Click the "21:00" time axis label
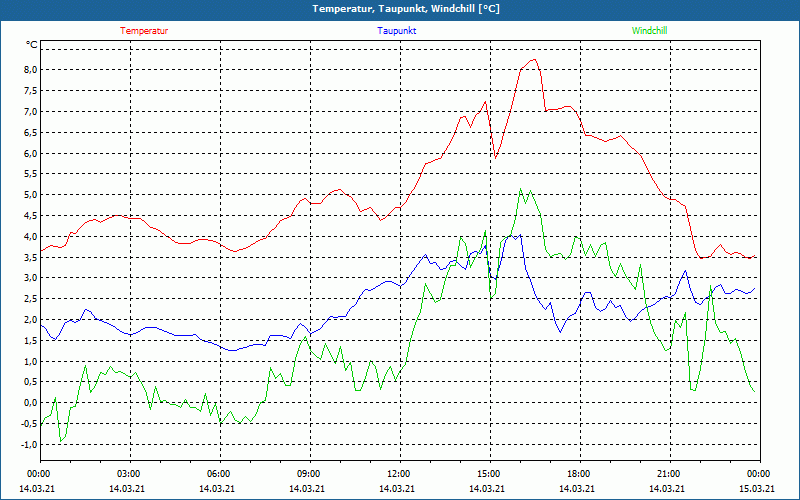The width and height of the screenshot is (800, 500). click(668, 474)
